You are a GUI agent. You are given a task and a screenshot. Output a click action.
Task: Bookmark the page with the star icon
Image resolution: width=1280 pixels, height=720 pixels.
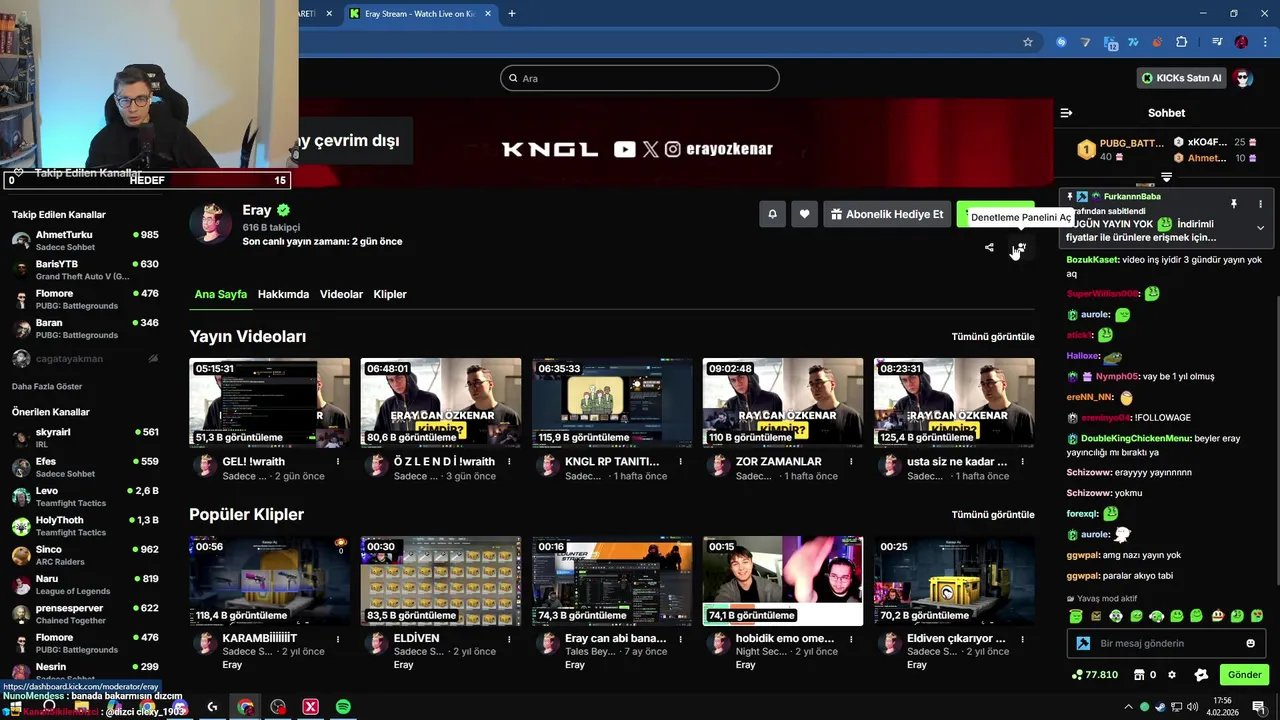[1027, 42]
